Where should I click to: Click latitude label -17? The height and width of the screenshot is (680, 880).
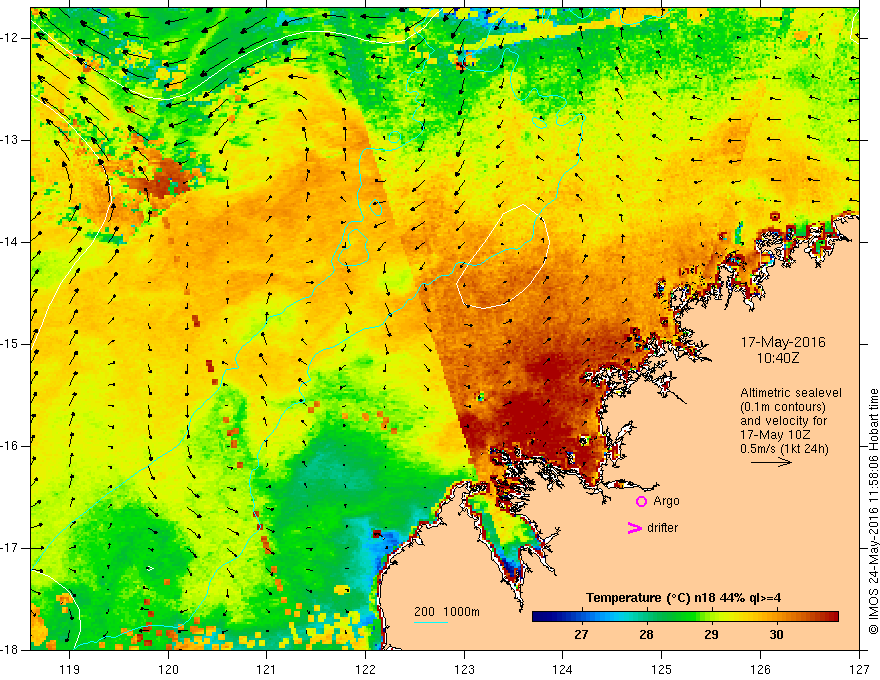click(11, 548)
